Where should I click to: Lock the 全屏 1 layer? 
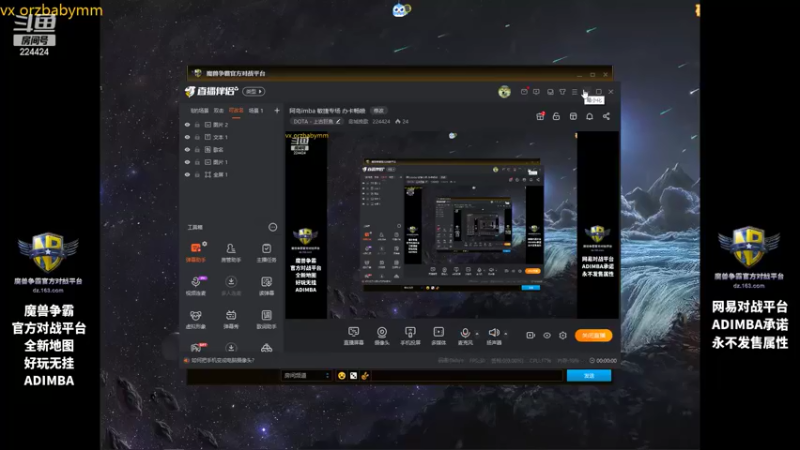(197, 174)
